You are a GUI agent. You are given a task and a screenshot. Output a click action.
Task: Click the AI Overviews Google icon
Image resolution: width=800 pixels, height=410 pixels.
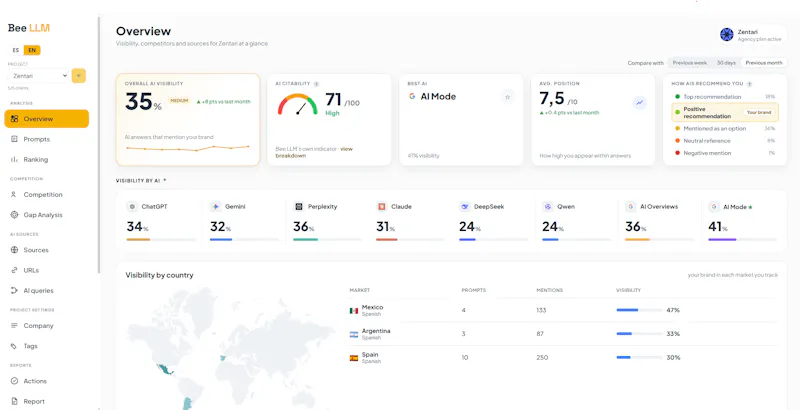click(x=631, y=207)
